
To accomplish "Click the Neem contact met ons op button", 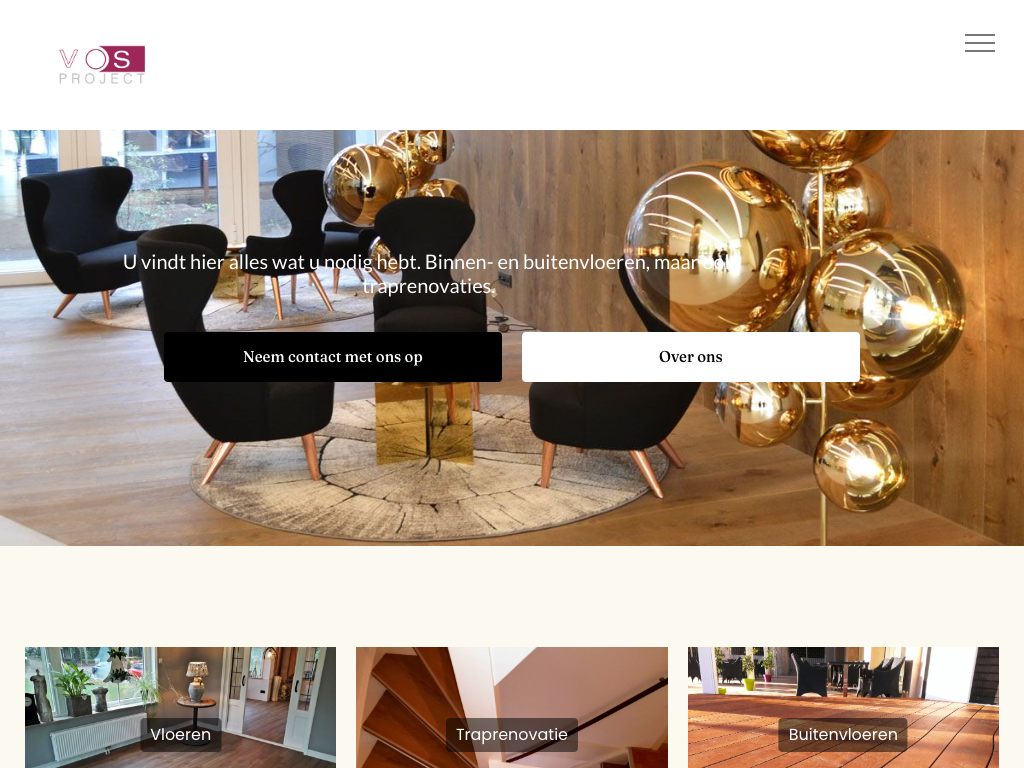I will pos(333,357).
